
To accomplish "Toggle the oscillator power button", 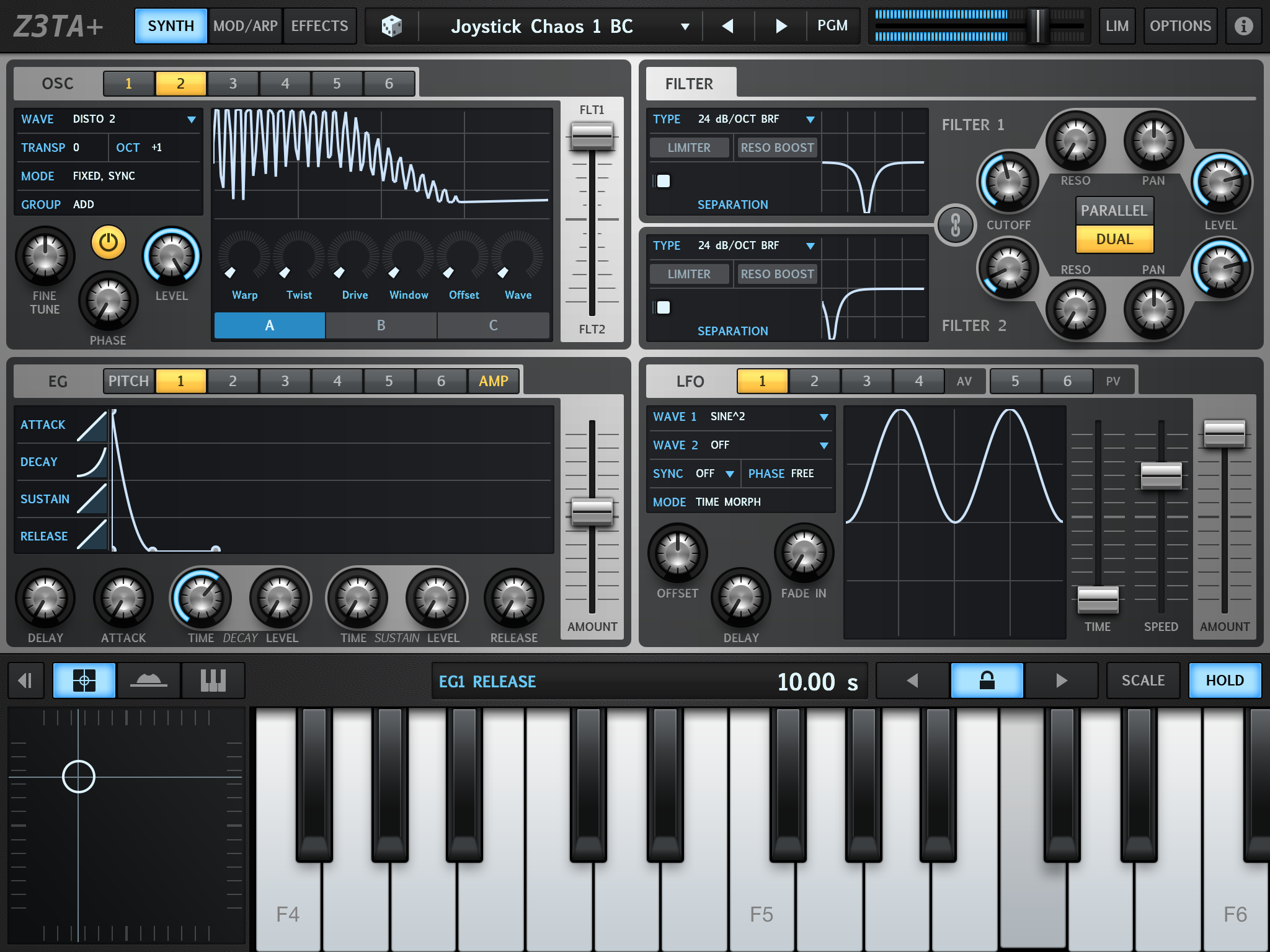I will click(109, 242).
